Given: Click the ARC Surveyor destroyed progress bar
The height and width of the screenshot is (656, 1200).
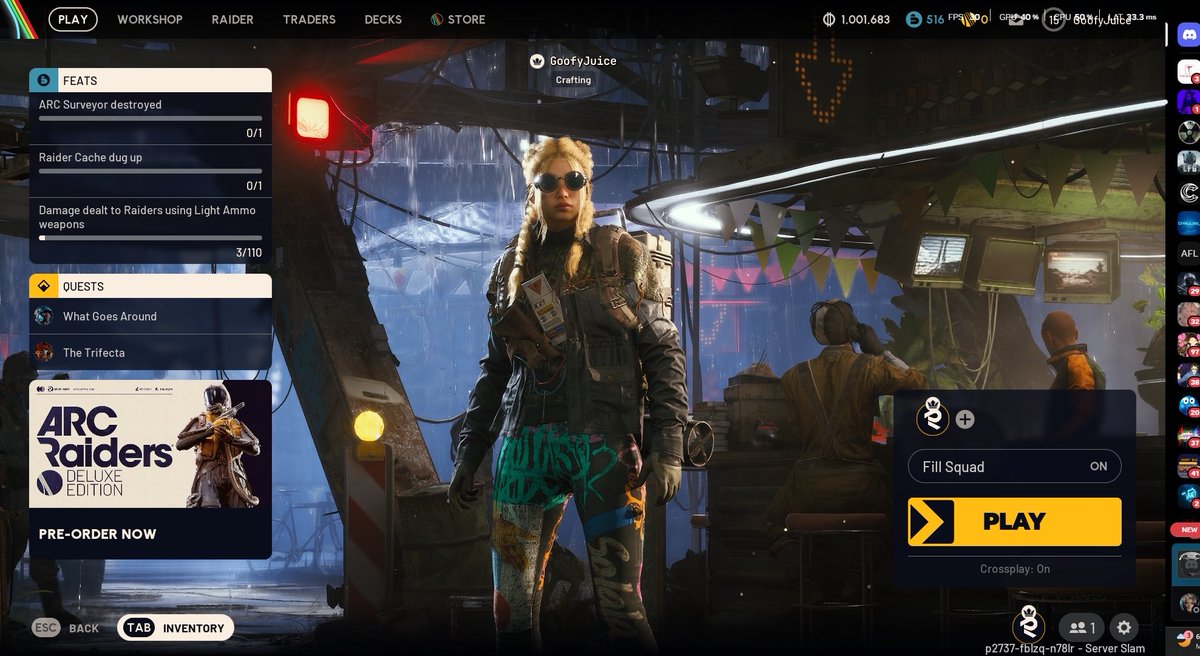Looking at the screenshot, I should pyautogui.click(x=150, y=118).
